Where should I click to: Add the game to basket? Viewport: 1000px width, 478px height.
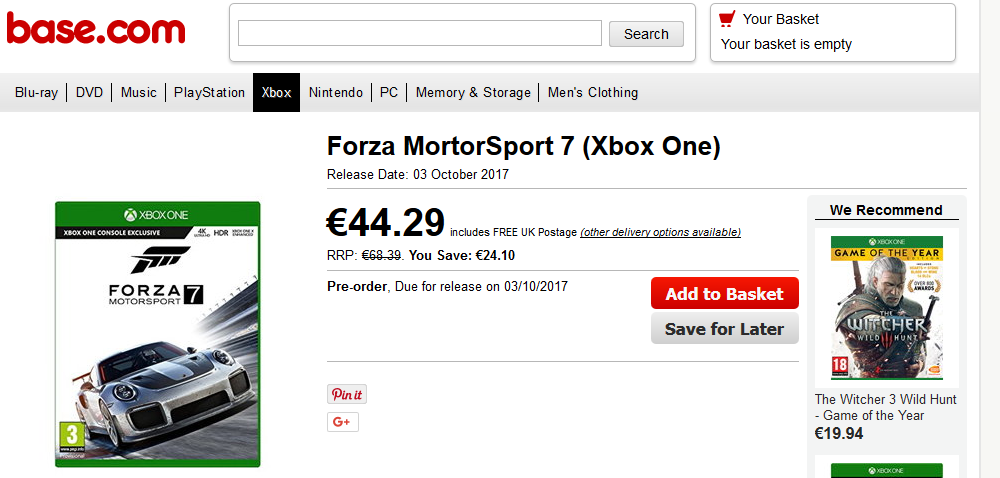click(x=724, y=294)
